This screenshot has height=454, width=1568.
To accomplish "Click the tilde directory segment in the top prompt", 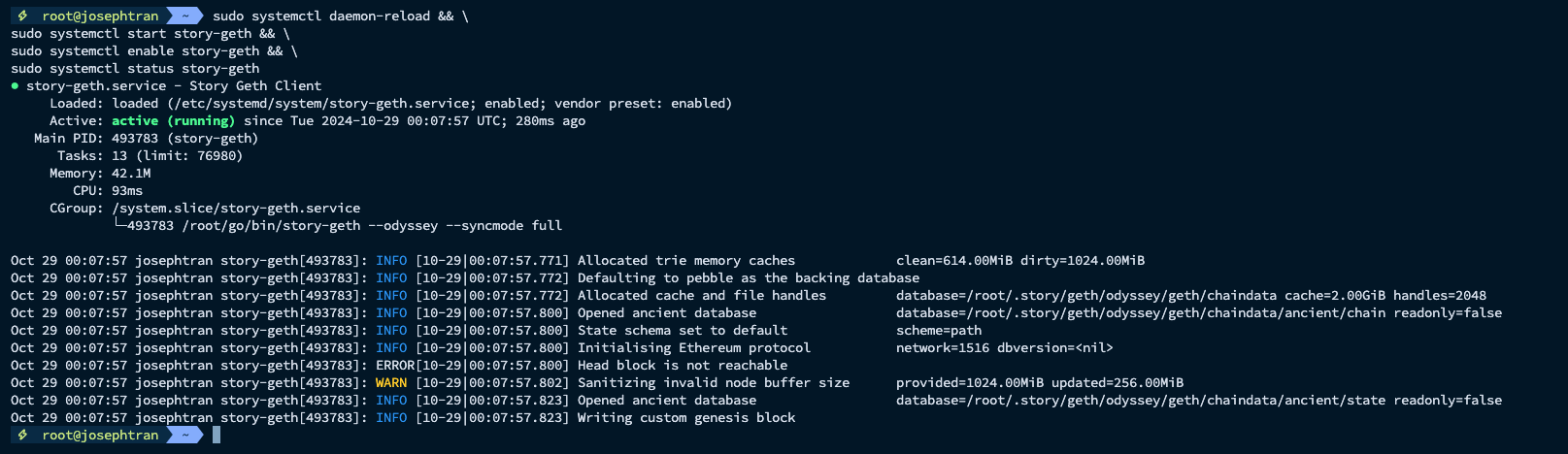I will click(184, 16).
